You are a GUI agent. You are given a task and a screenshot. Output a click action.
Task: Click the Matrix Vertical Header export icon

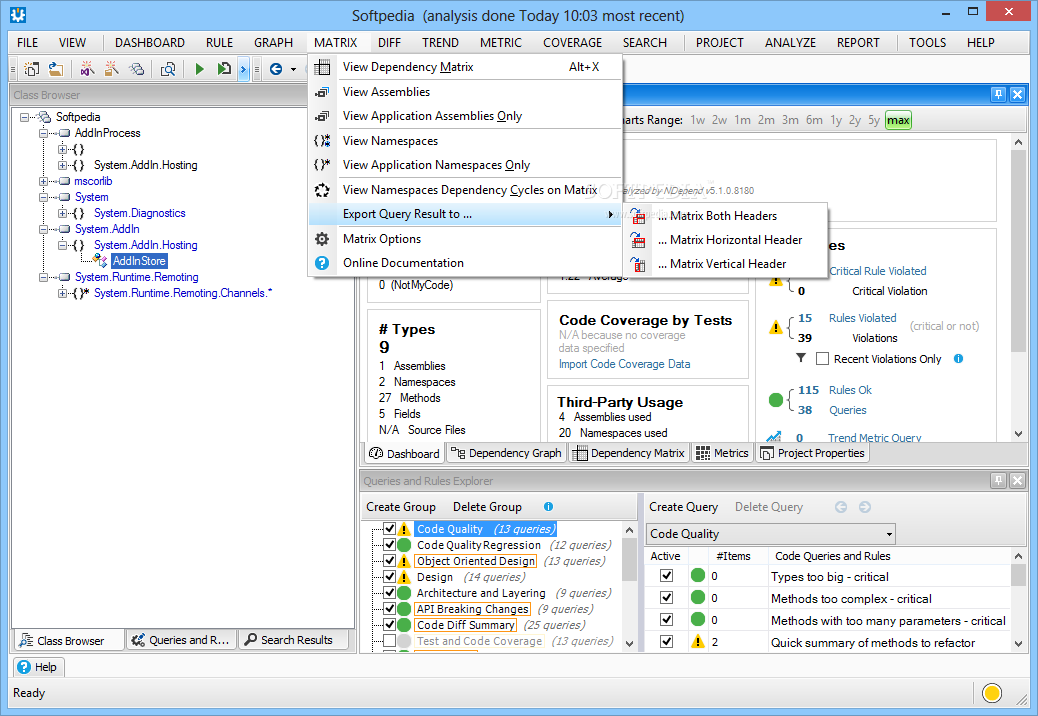(637, 264)
